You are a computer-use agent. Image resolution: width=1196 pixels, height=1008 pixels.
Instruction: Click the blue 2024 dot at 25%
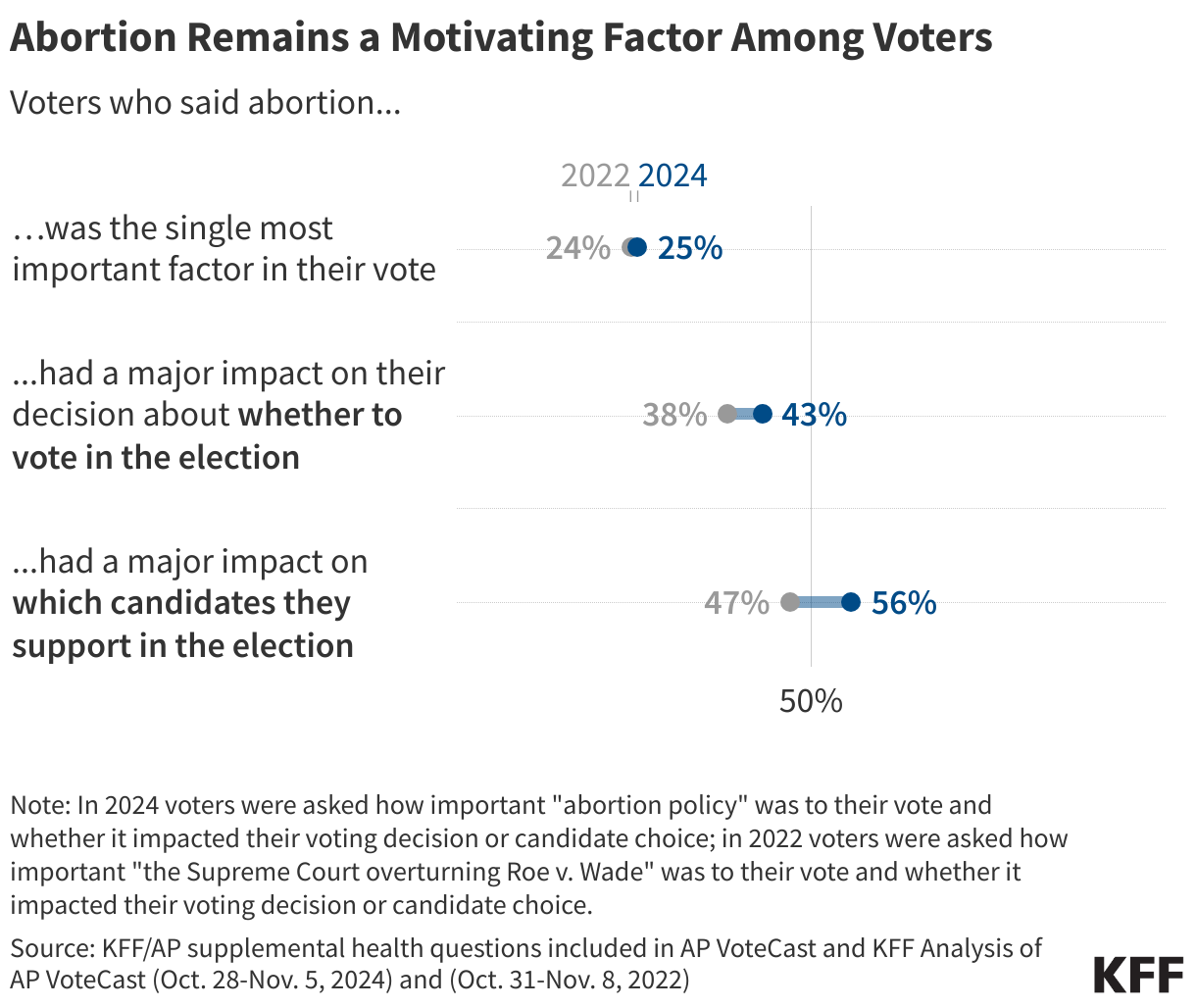638,247
